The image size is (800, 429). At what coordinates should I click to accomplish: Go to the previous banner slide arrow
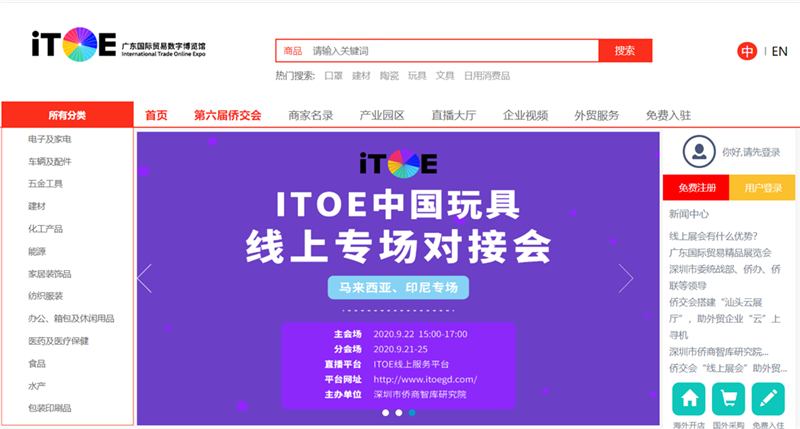click(x=145, y=278)
